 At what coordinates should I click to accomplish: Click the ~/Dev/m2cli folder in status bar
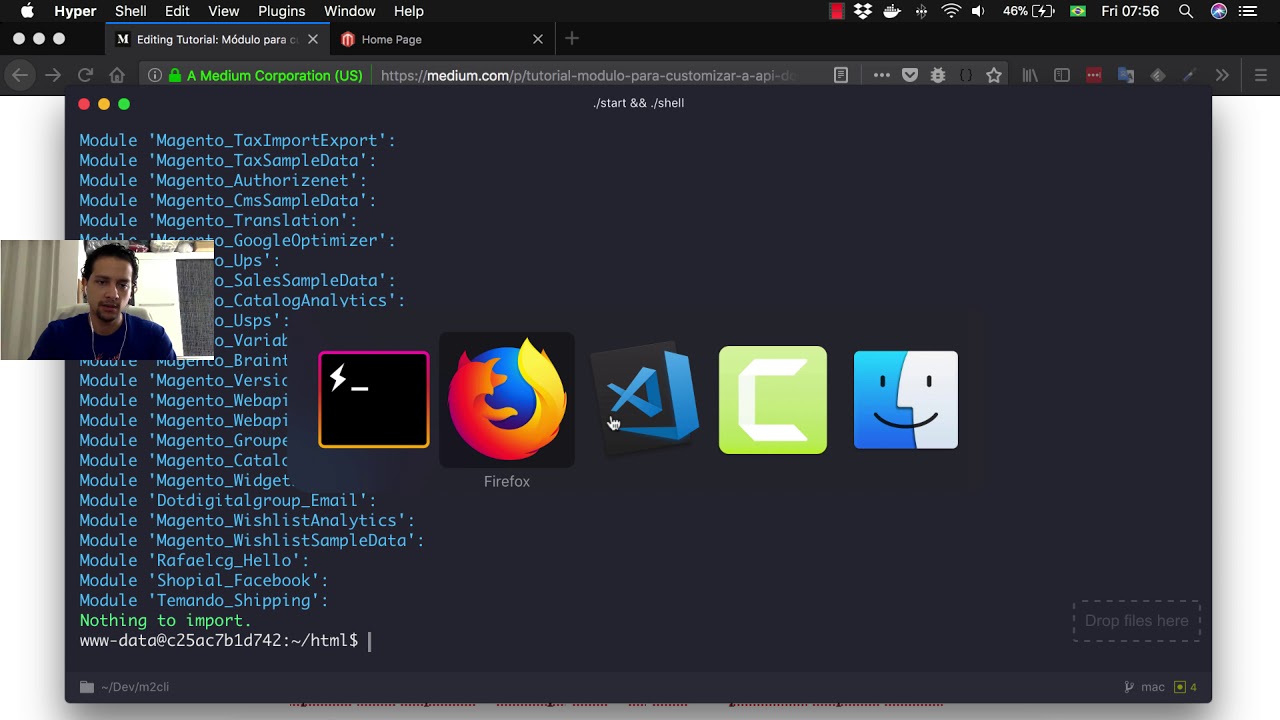point(125,687)
